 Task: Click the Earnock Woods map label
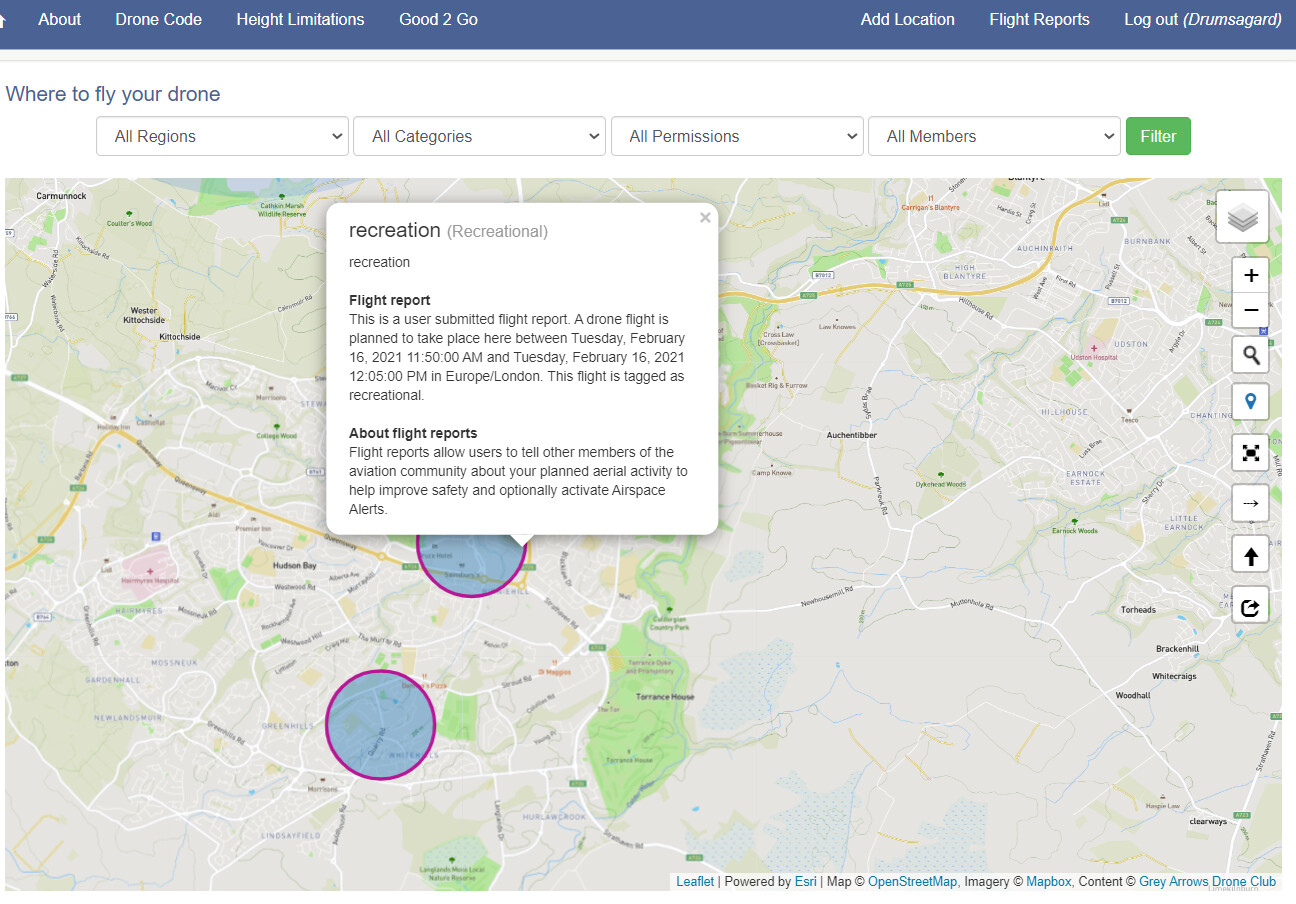(1075, 531)
